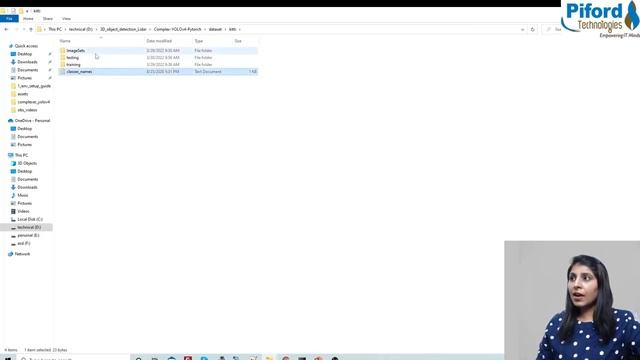This screenshot has height=360, width=640.
Task: Jump to This PC breadcrumb
Action: pos(55,29)
